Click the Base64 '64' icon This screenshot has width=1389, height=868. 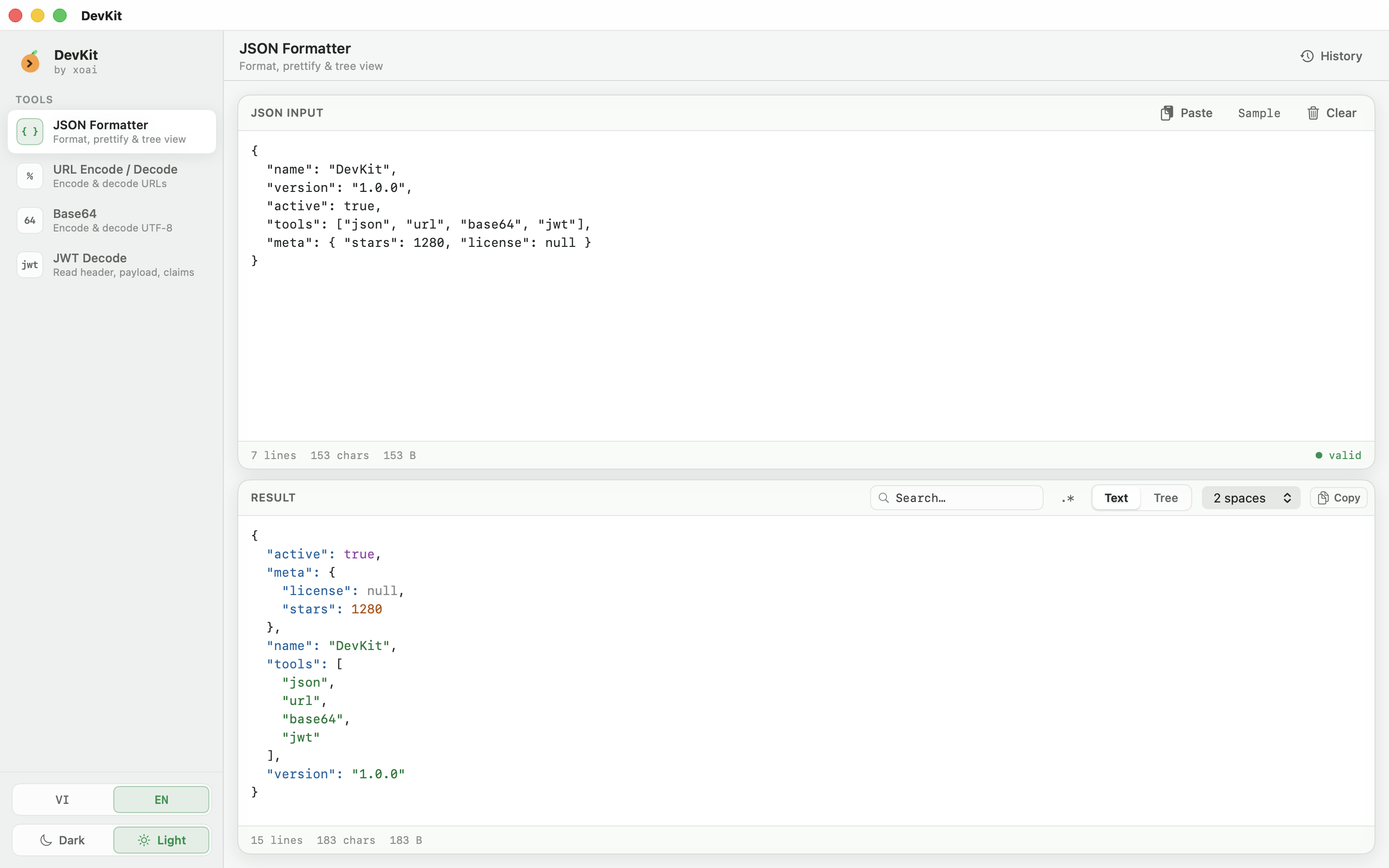pyautogui.click(x=30, y=220)
